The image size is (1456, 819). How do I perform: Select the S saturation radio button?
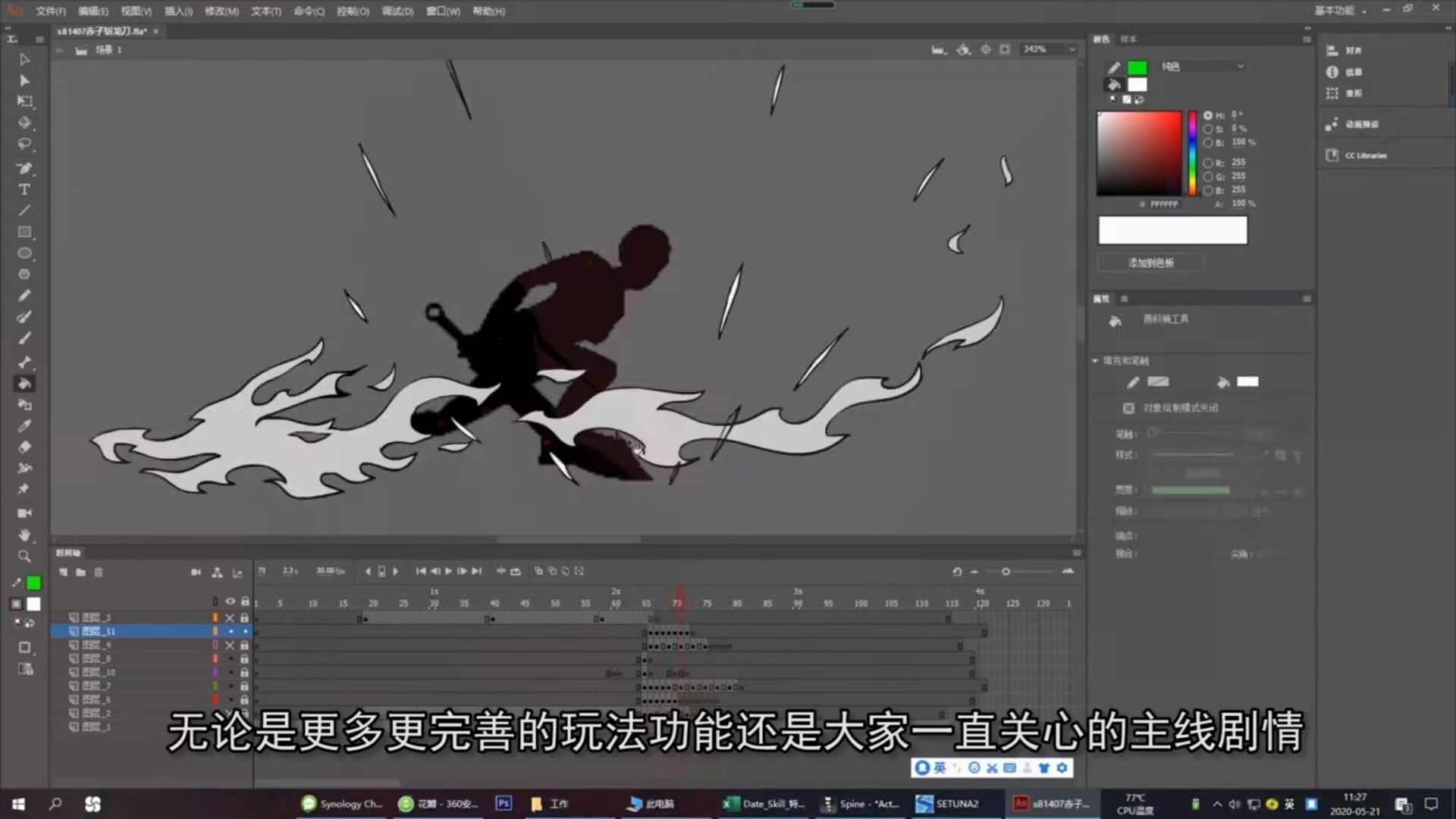tap(1208, 129)
